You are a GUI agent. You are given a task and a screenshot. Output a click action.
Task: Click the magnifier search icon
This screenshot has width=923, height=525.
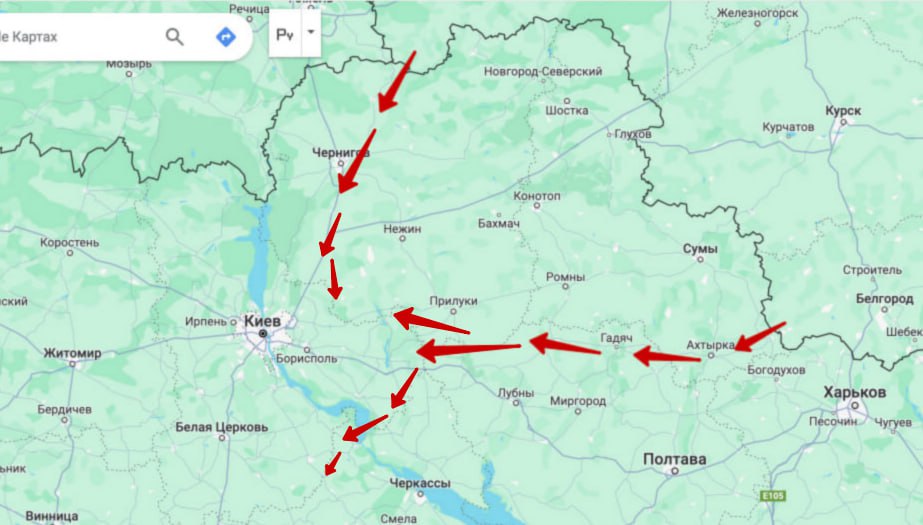coord(174,36)
